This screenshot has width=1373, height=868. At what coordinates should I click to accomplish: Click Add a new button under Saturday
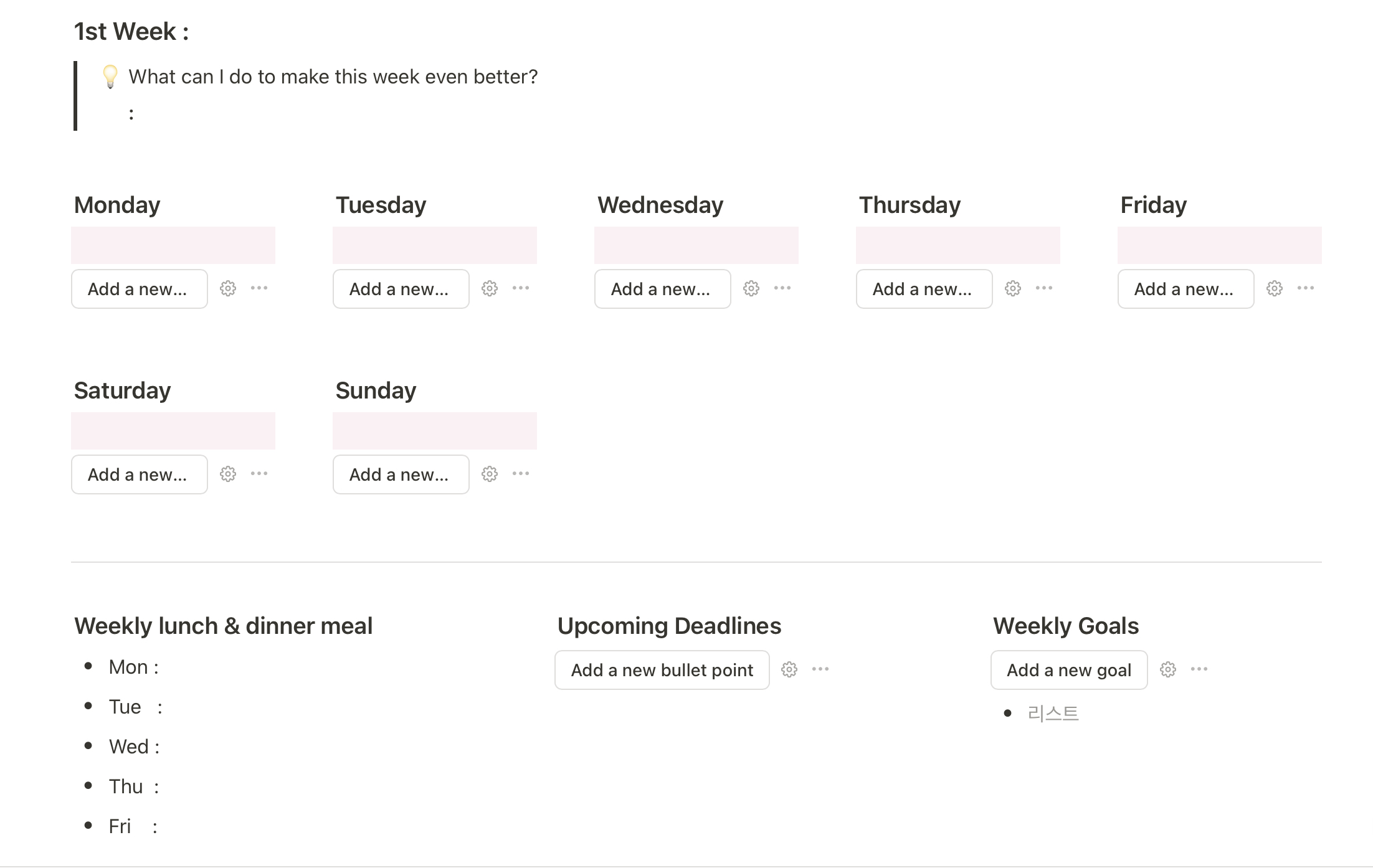139,474
